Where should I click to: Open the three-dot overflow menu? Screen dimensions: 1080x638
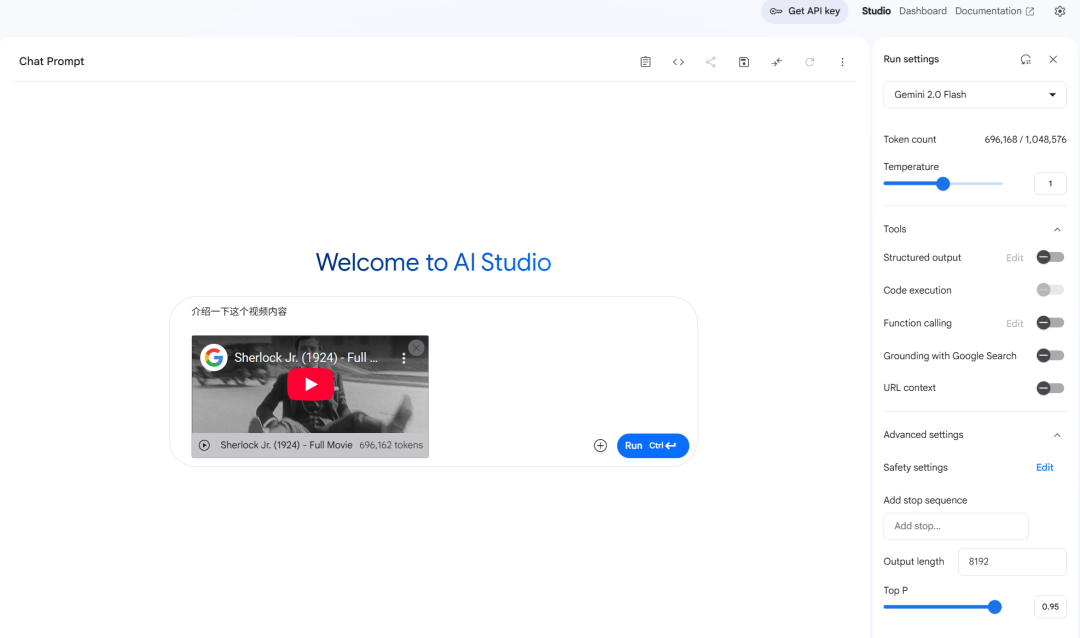tap(842, 61)
